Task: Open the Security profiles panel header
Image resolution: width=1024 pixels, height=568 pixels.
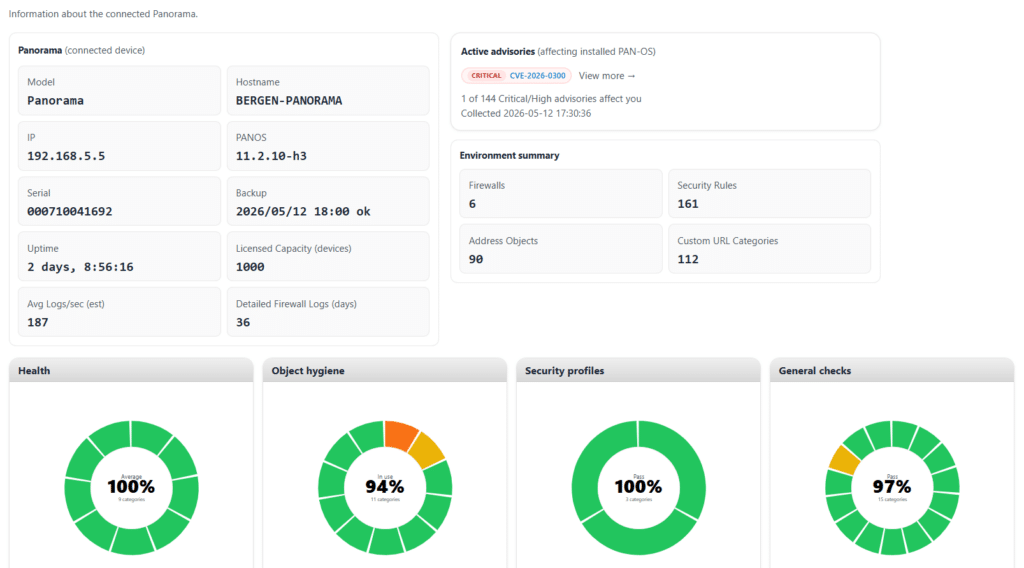Action: pyautogui.click(x=638, y=370)
